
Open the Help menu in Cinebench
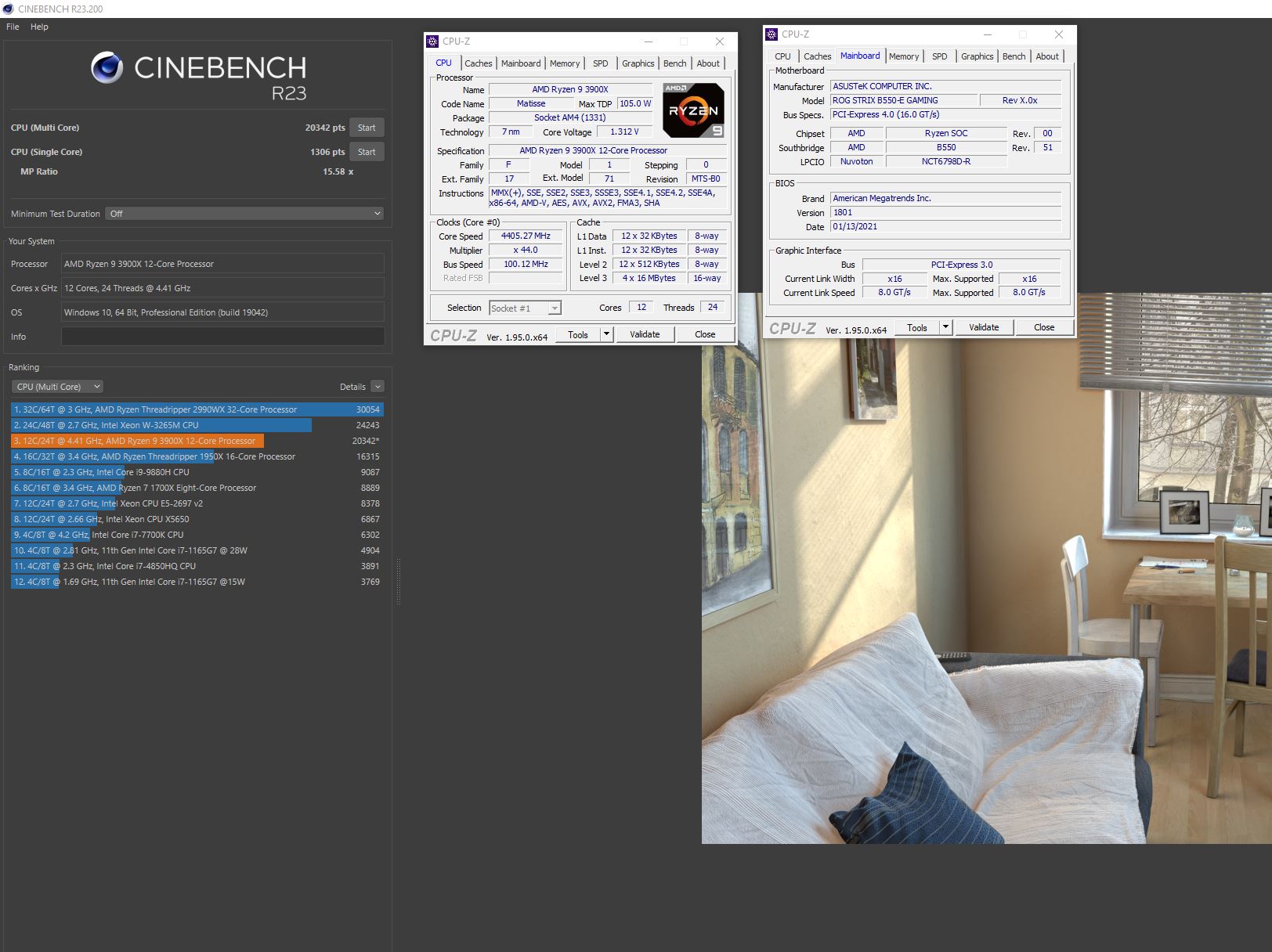pyautogui.click(x=39, y=27)
